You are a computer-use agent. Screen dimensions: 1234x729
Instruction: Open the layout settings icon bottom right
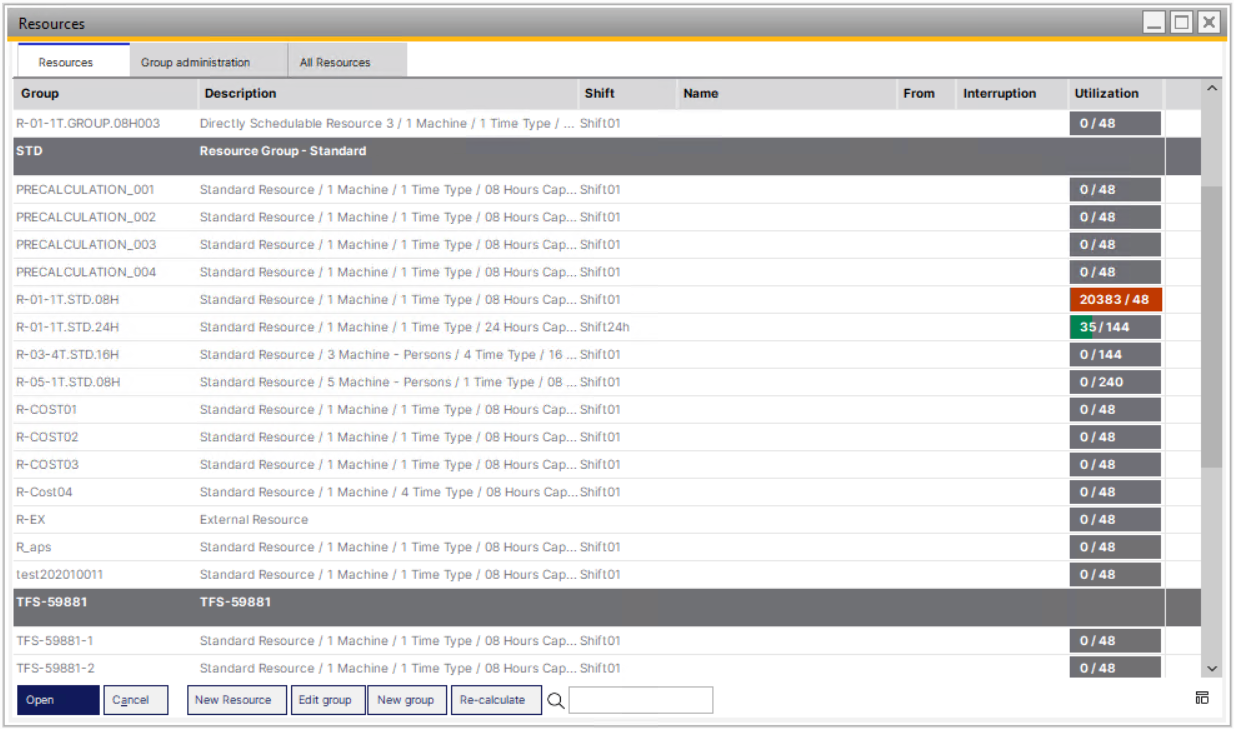1202,698
